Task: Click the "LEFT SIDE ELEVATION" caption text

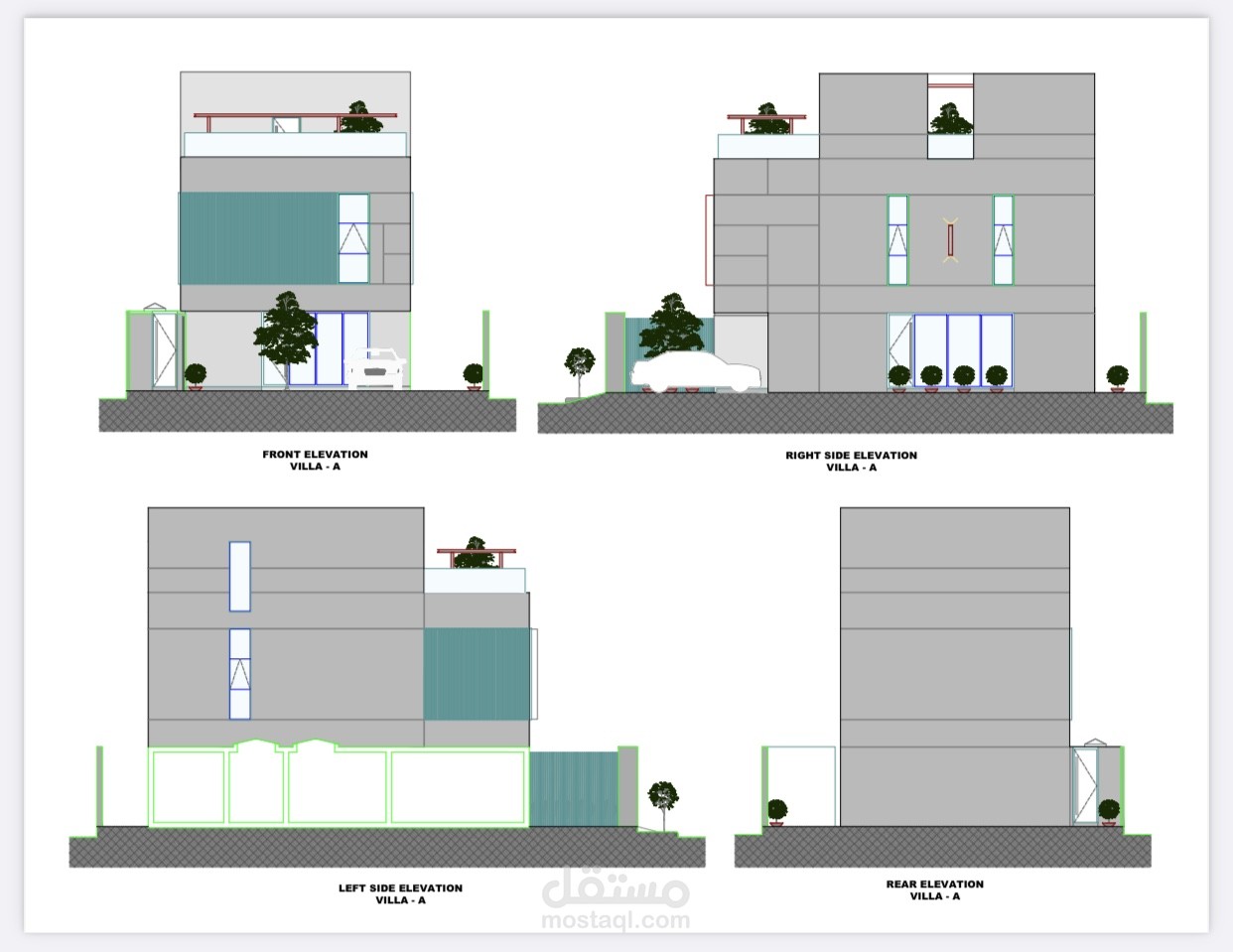Action: click(x=400, y=888)
